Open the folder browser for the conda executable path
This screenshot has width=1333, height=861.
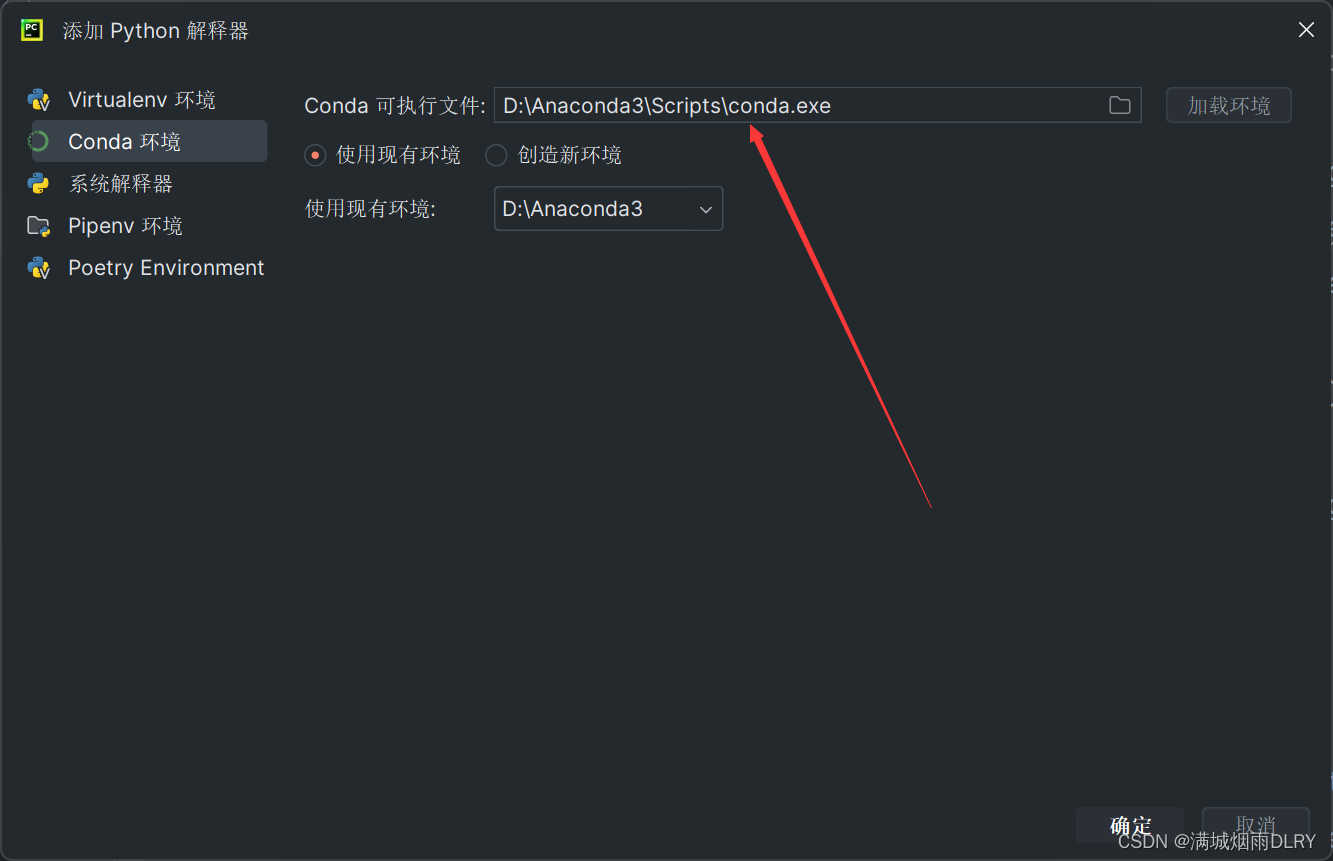[1119, 104]
